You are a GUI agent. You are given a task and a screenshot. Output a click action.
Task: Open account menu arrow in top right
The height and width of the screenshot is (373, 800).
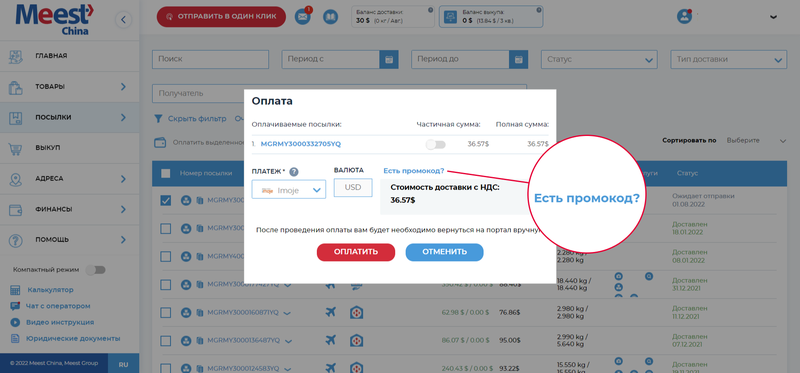tap(773, 17)
